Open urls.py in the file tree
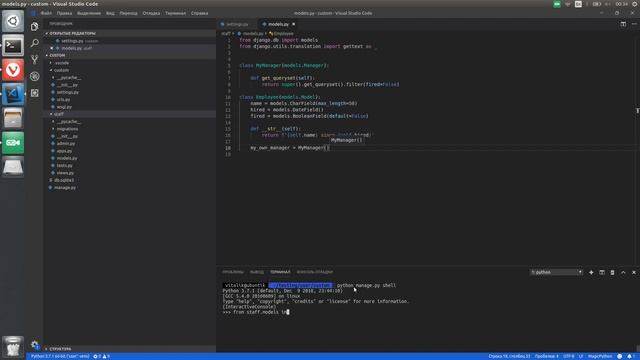 point(63,100)
